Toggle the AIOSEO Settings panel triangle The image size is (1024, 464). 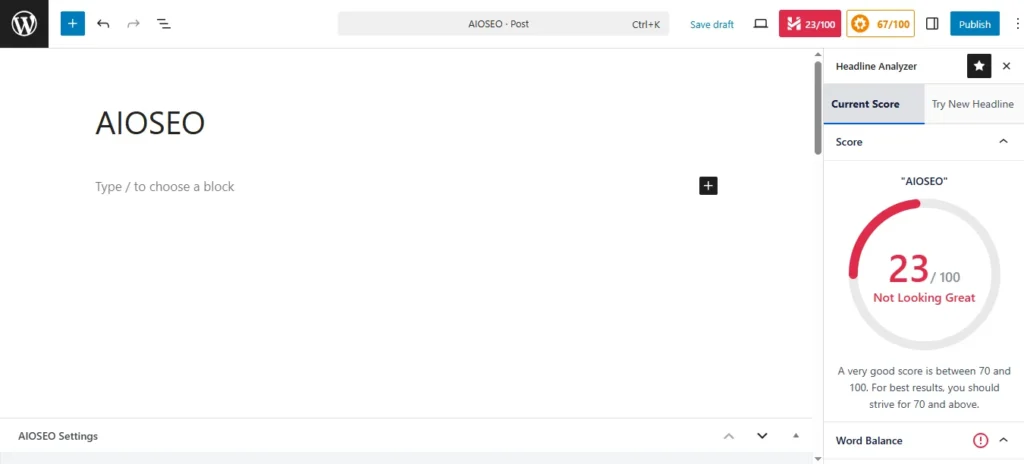tap(795, 436)
